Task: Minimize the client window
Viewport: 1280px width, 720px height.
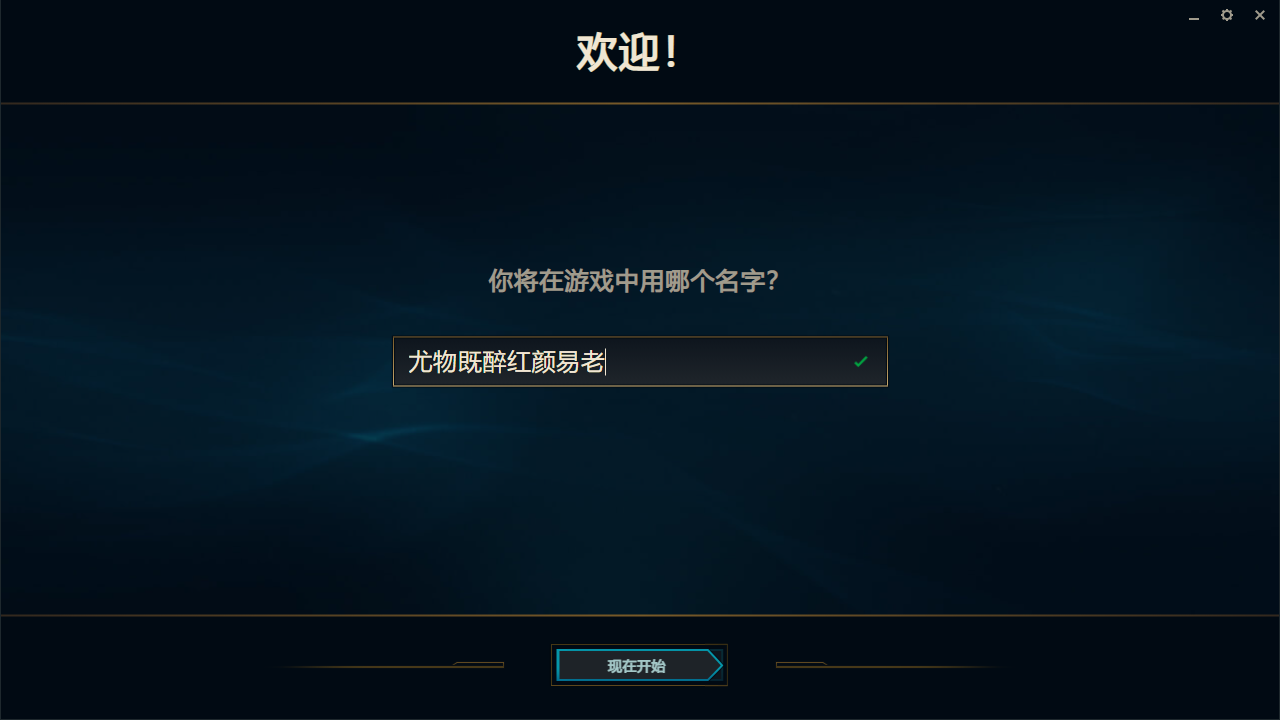Action: (x=1194, y=18)
